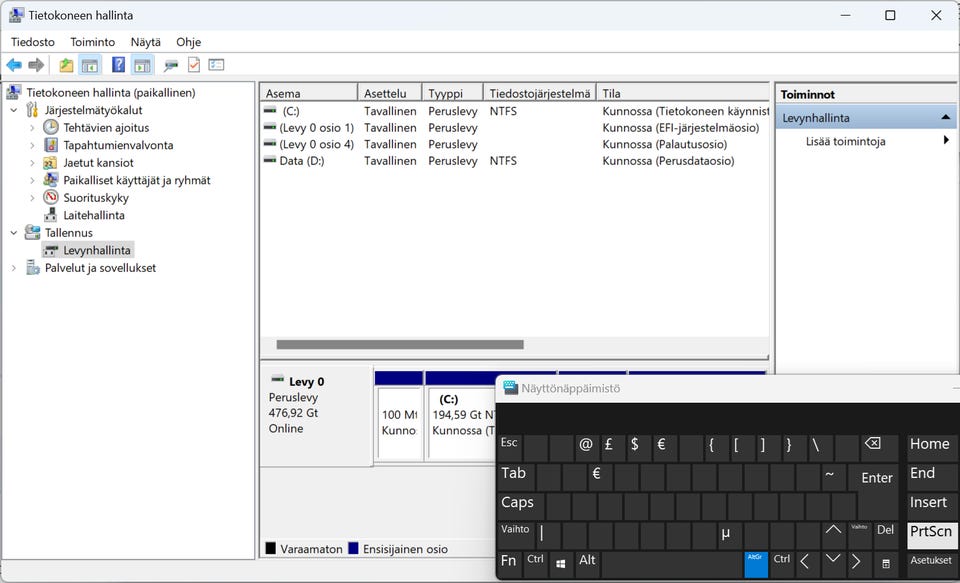Collapse the Tallennus tree node
Screen dimensions: 960x583
pyautogui.click(x=14, y=233)
